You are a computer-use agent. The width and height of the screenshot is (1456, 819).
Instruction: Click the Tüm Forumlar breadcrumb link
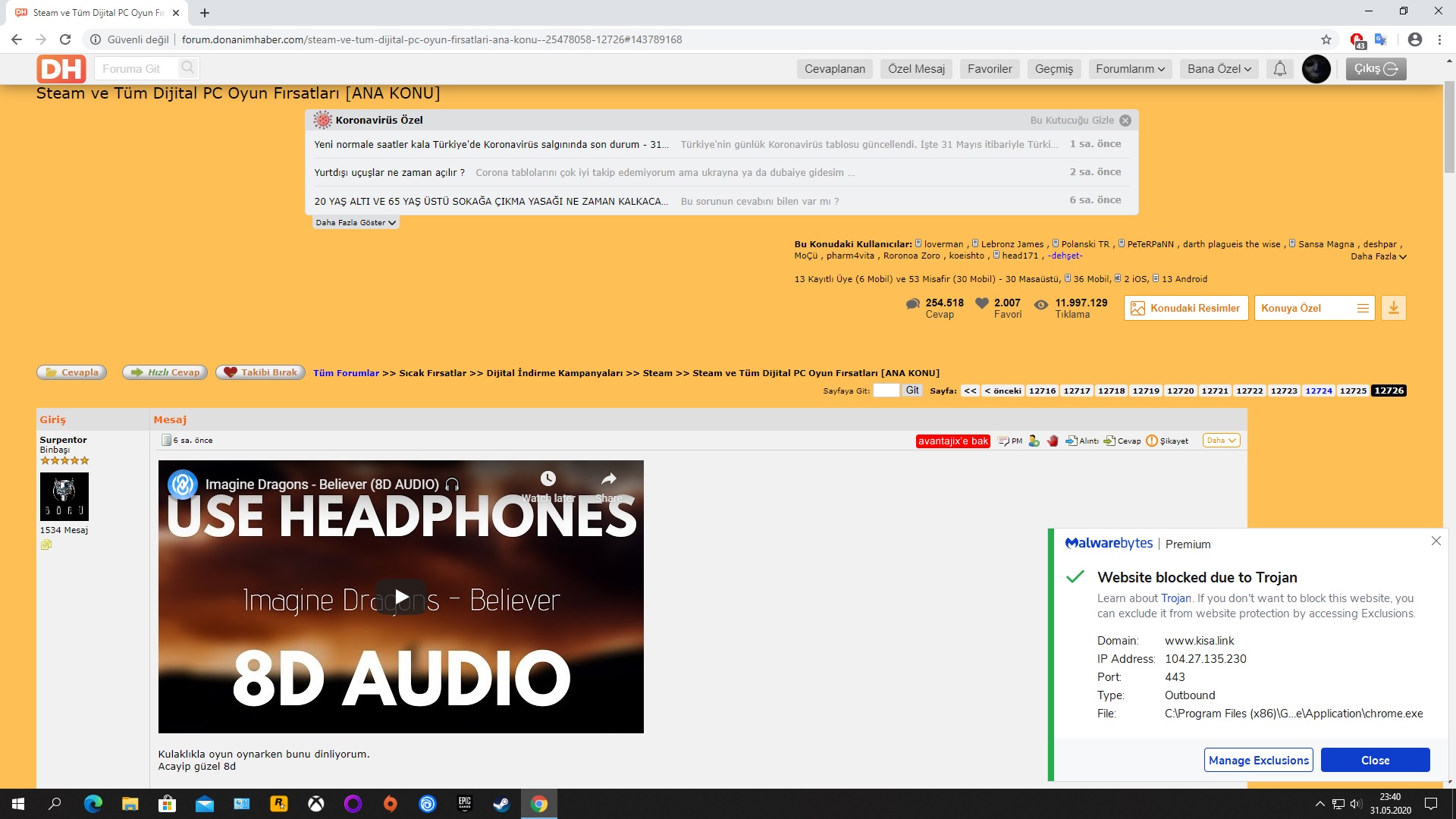click(346, 373)
